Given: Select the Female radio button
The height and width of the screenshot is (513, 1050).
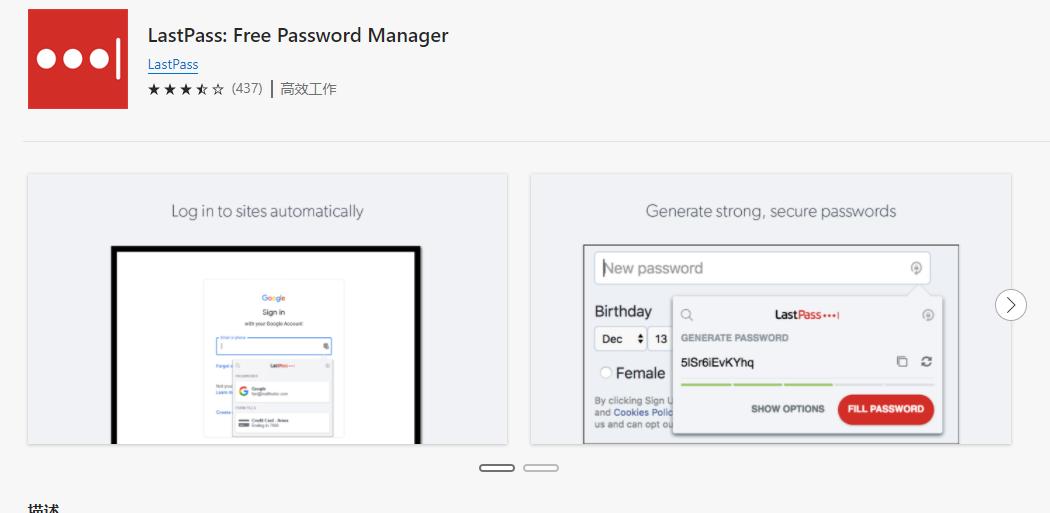Looking at the screenshot, I should pos(606,373).
